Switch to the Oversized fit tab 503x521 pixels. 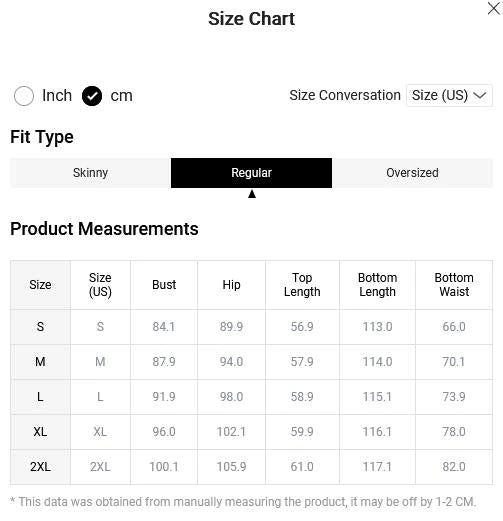[412, 173]
